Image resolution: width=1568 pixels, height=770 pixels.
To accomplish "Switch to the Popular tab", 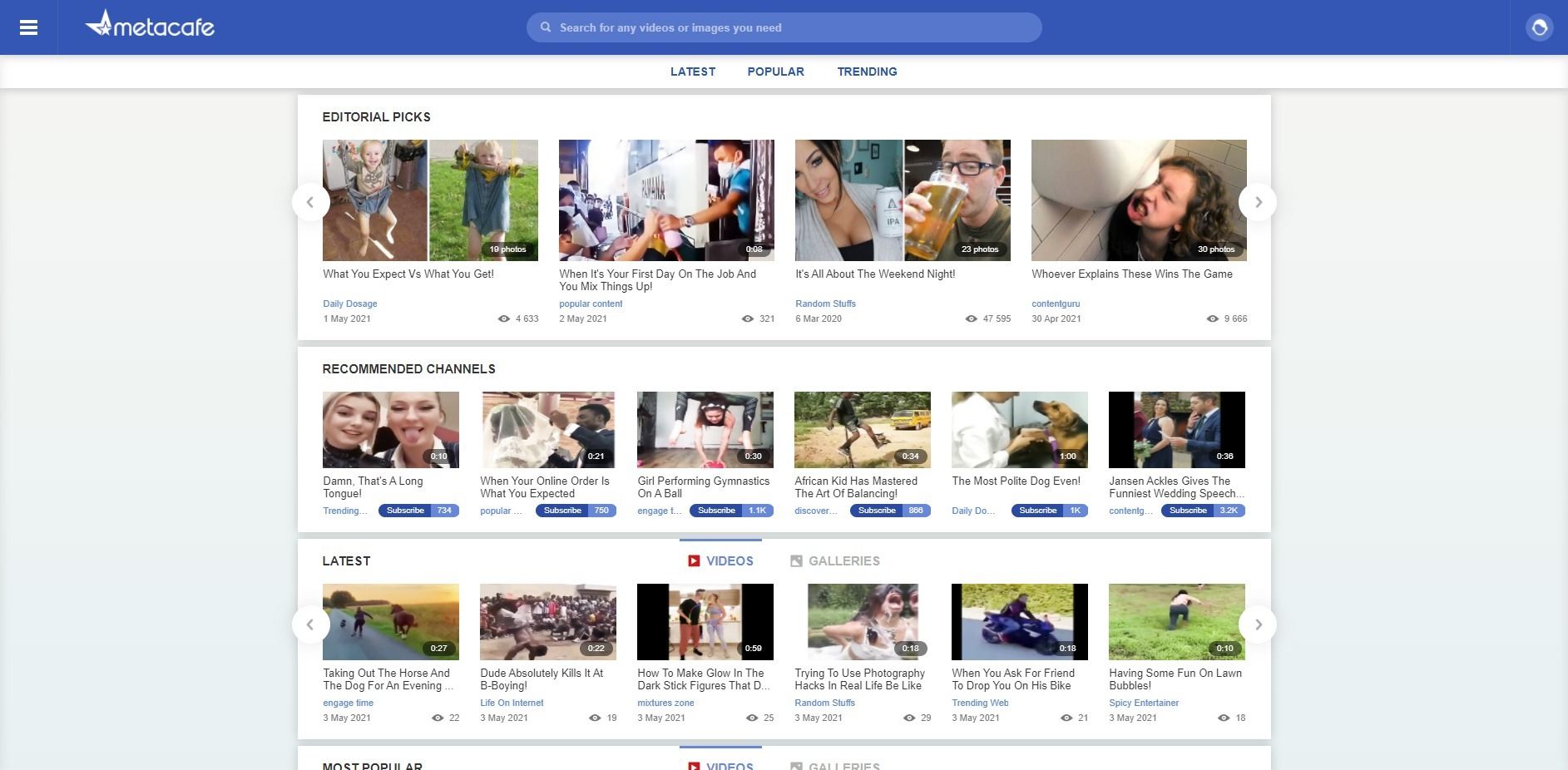I will tap(775, 72).
